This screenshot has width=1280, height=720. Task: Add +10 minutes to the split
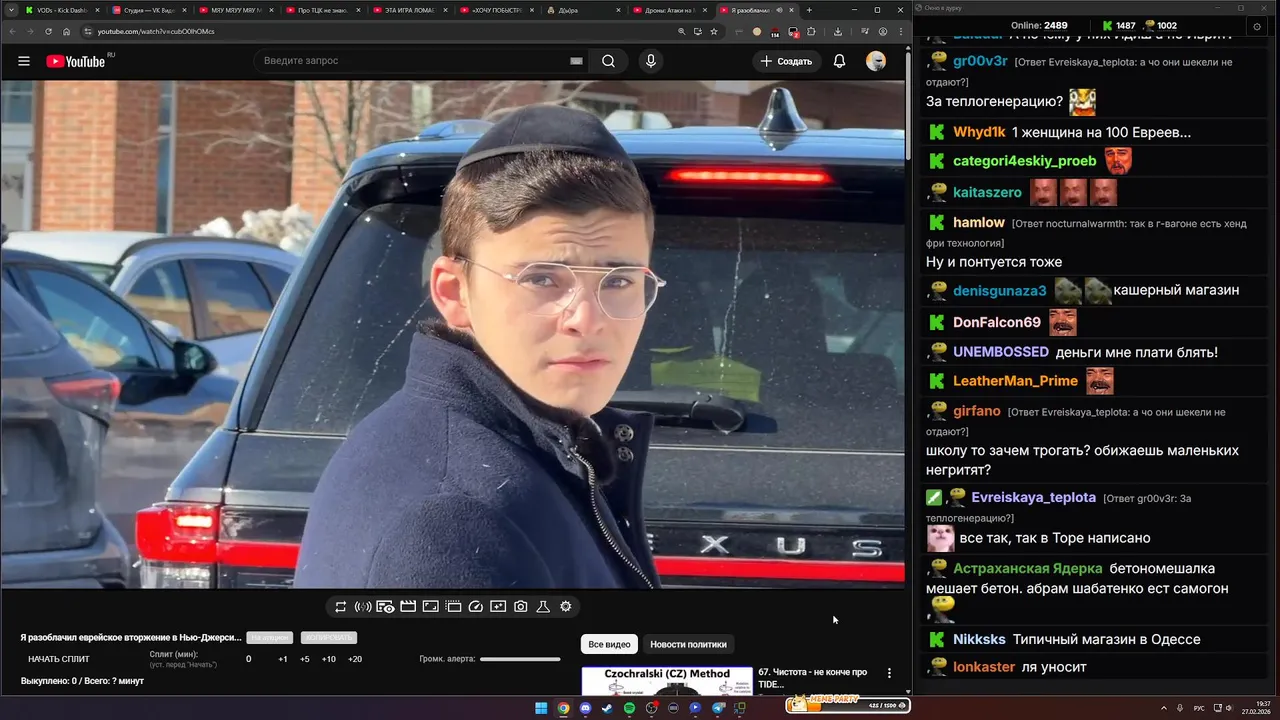tap(328, 659)
